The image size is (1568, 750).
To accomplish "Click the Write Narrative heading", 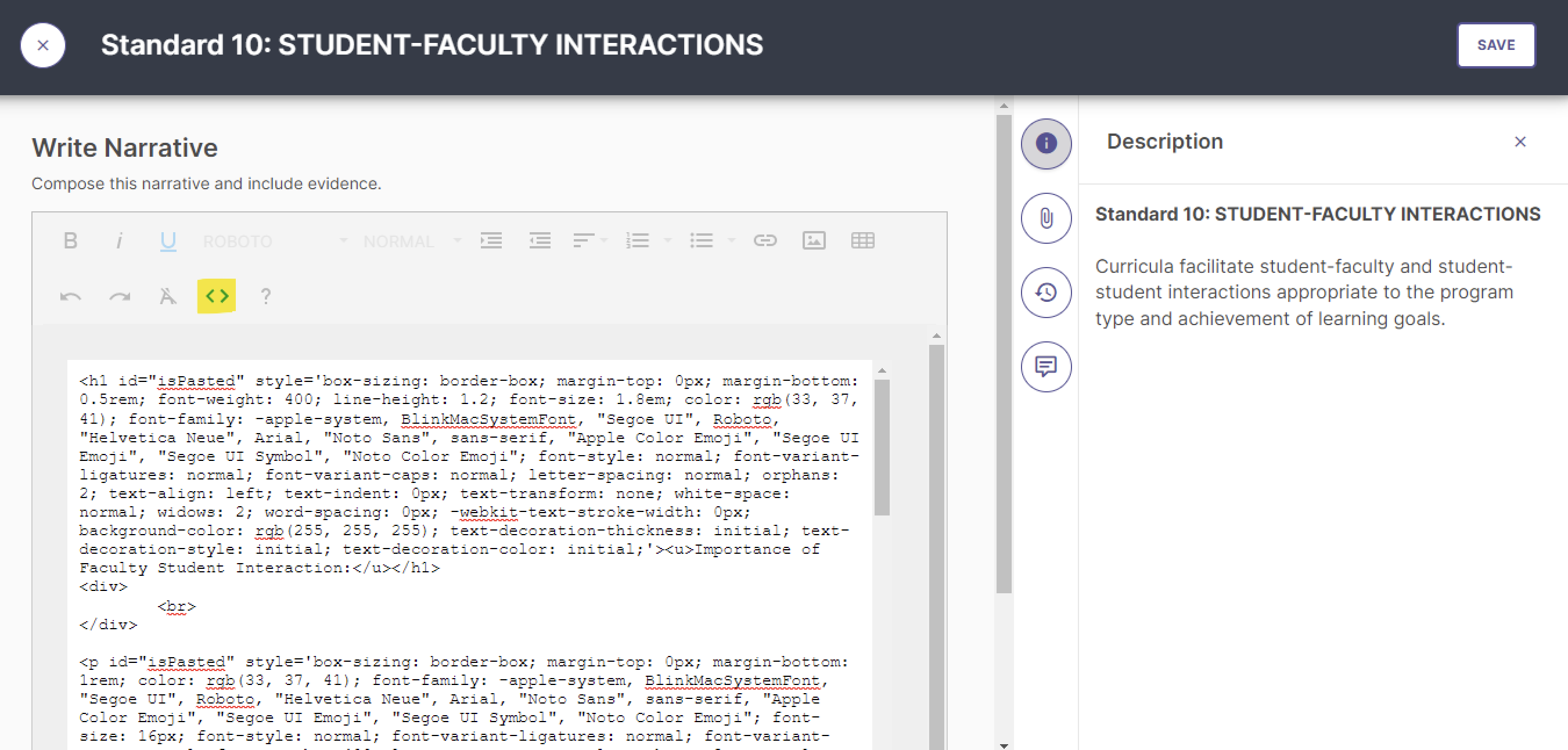I will point(125,148).
